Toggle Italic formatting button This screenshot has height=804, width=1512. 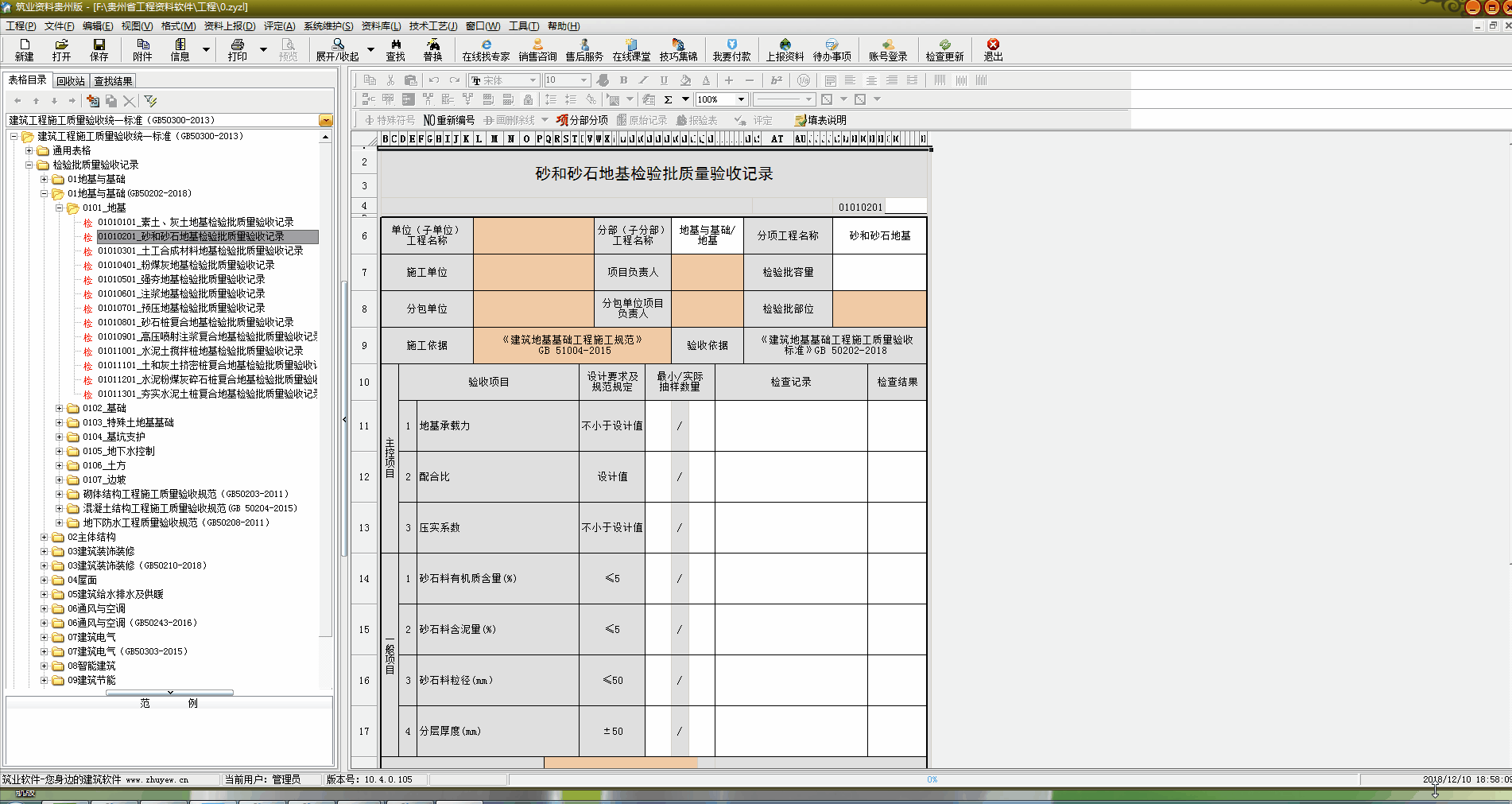tap(643, 80)
